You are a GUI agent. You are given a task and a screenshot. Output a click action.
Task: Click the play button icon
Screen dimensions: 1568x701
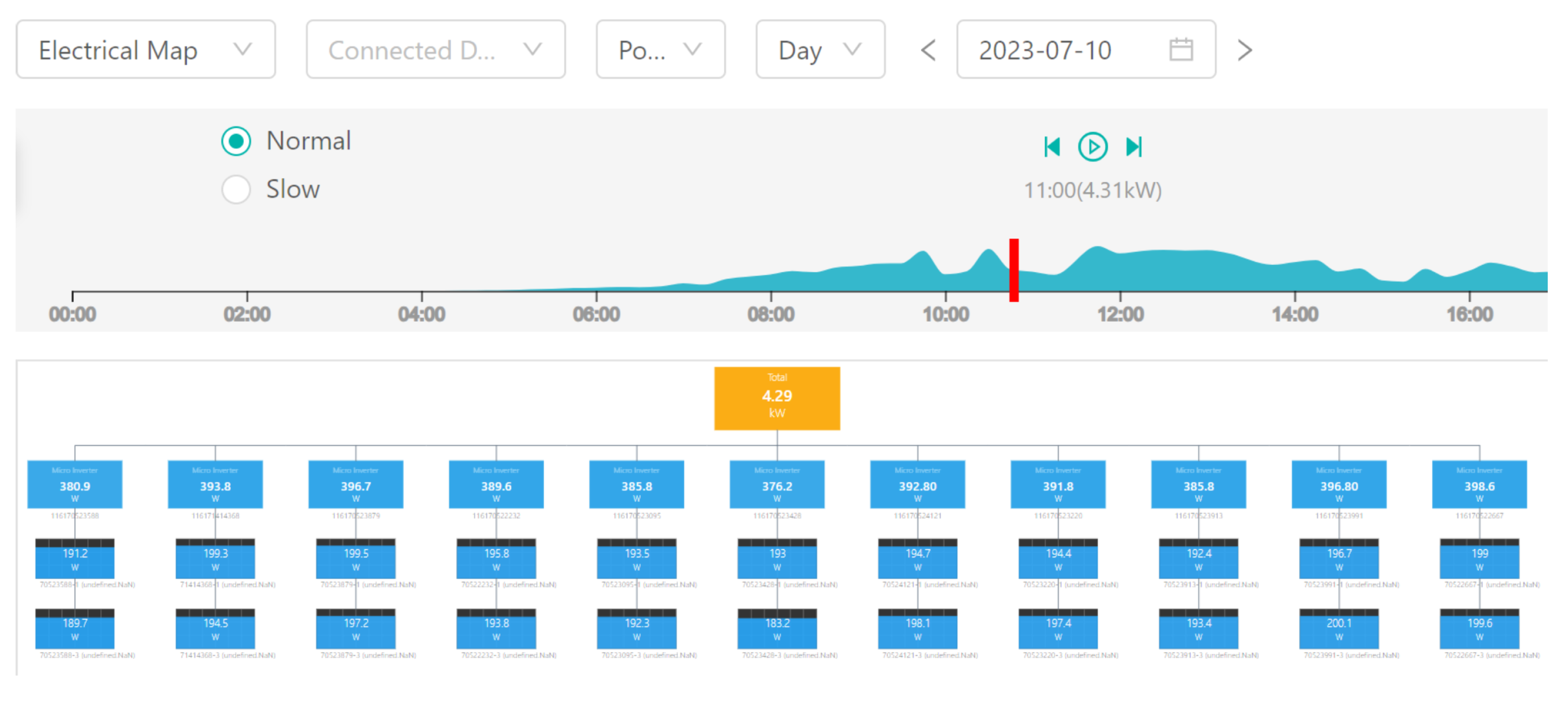tap(1092, 147)
